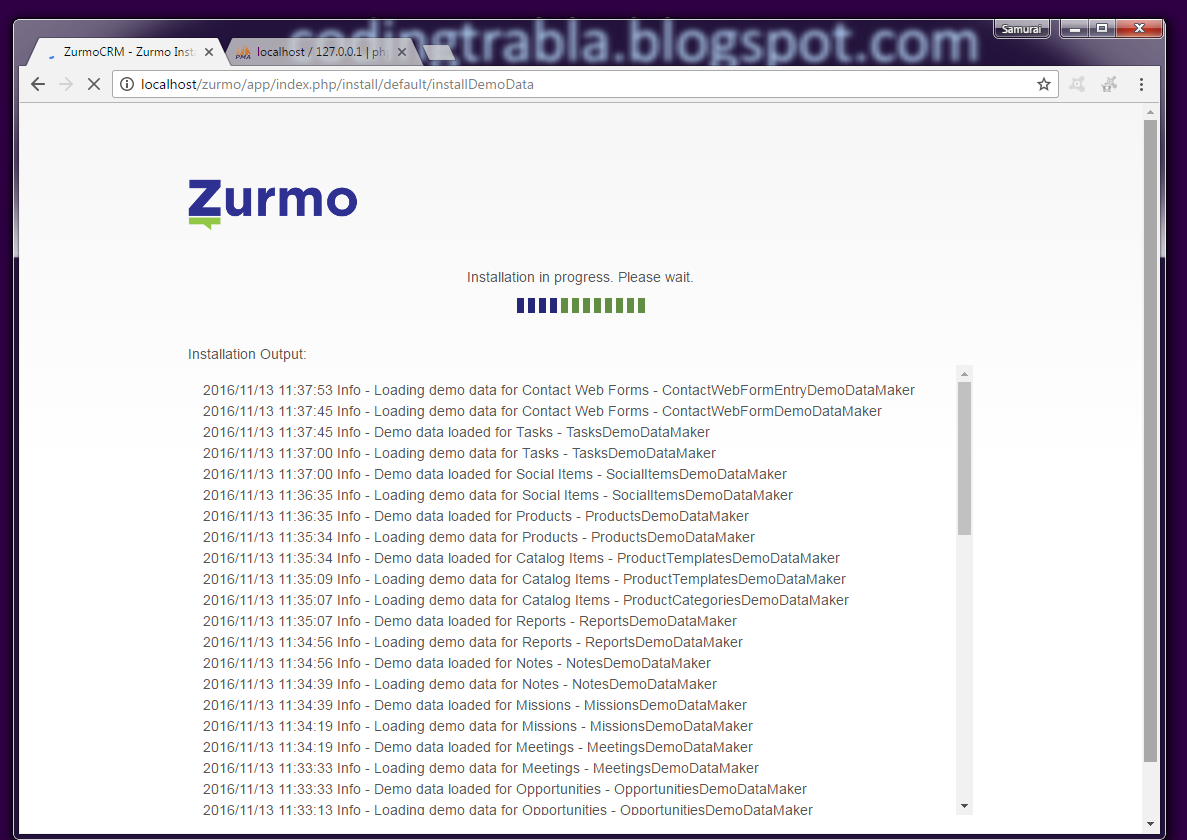Image resolution: width=1187 pixels, height=840 pixels.
Task: Click 'Demo data loaded for Tasks' log line
Action: [456, 432]
